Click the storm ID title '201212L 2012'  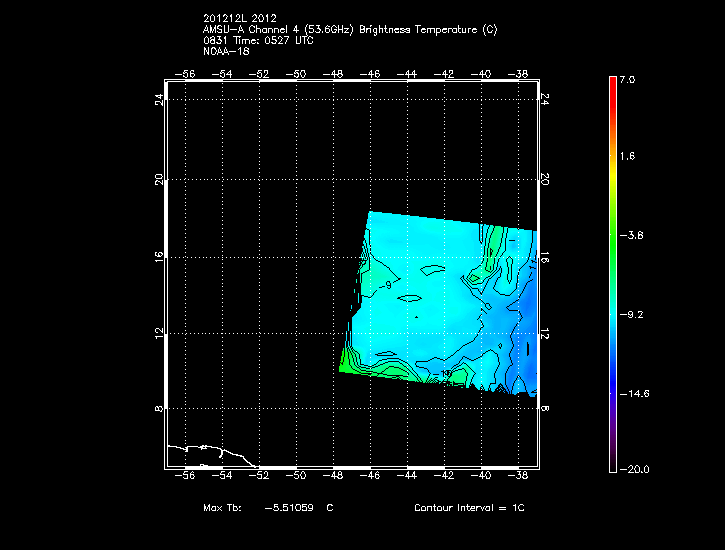pos(237,18)
